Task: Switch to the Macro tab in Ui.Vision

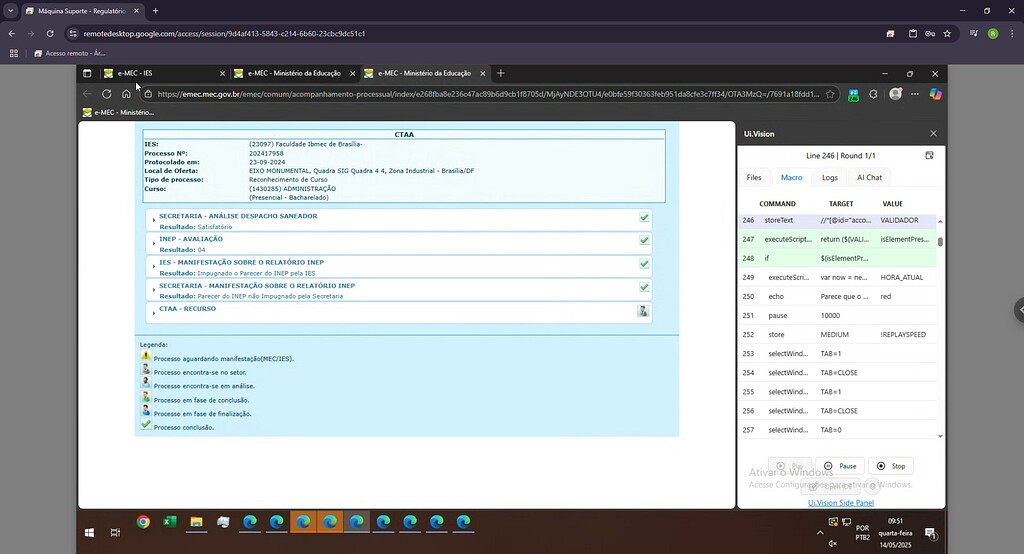Action: [792, 178]
